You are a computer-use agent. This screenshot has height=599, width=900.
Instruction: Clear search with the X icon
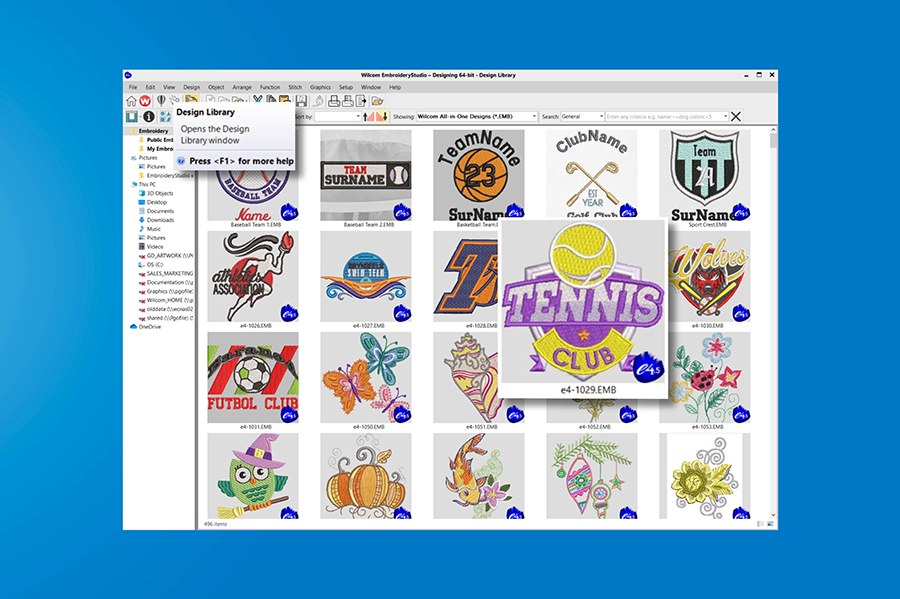pos(736,117)
